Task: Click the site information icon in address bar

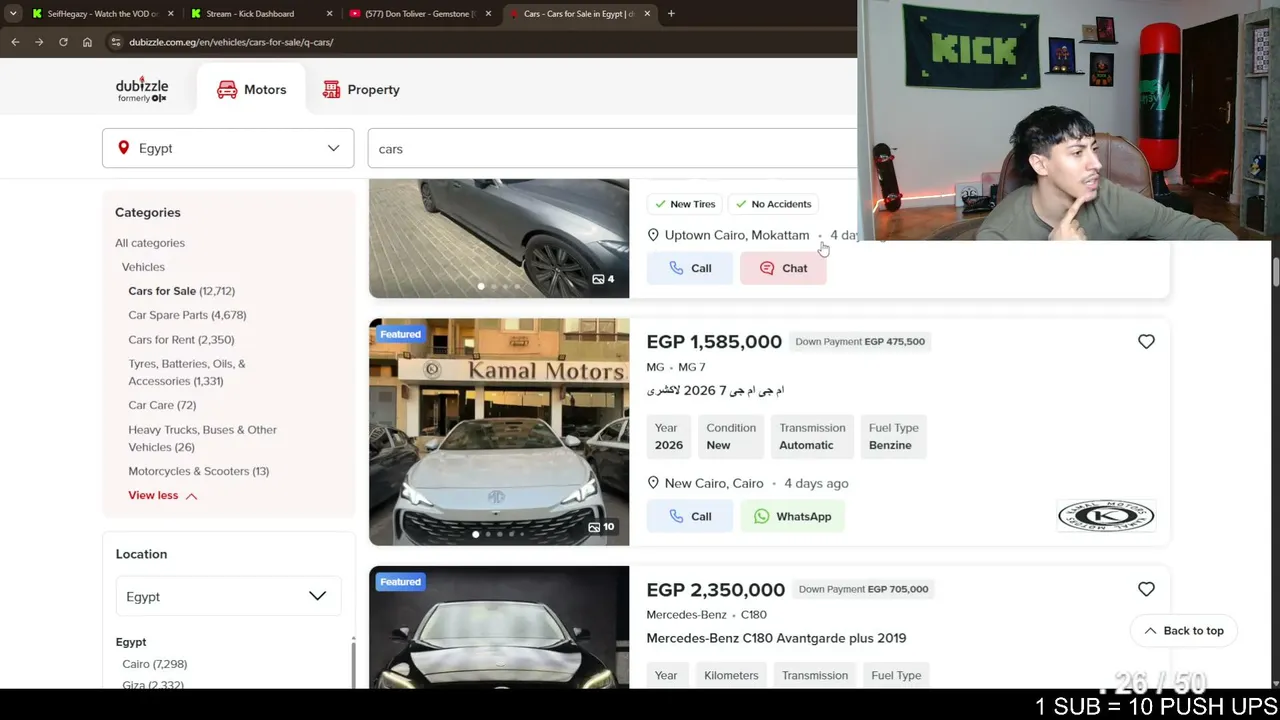Action: (x=116, y=42)
